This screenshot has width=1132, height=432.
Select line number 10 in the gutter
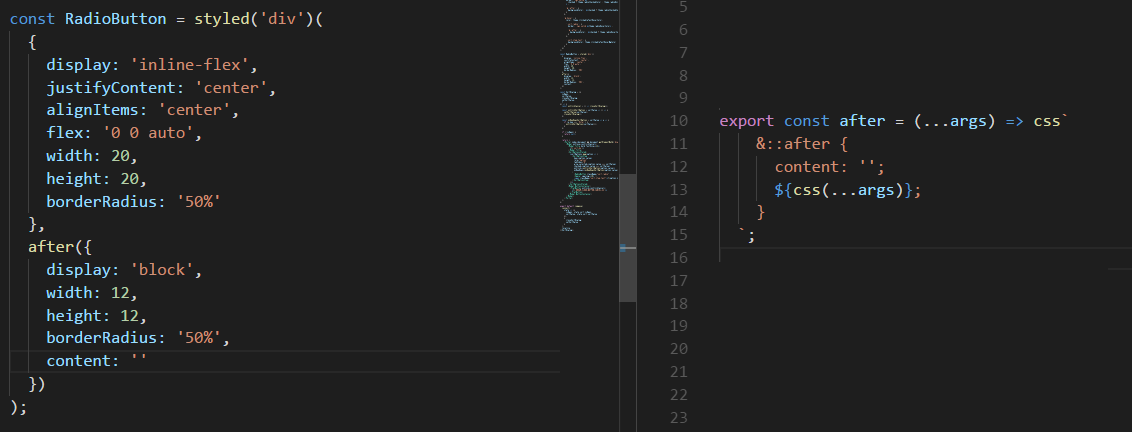pyautogui.click(x=679, y=121)
